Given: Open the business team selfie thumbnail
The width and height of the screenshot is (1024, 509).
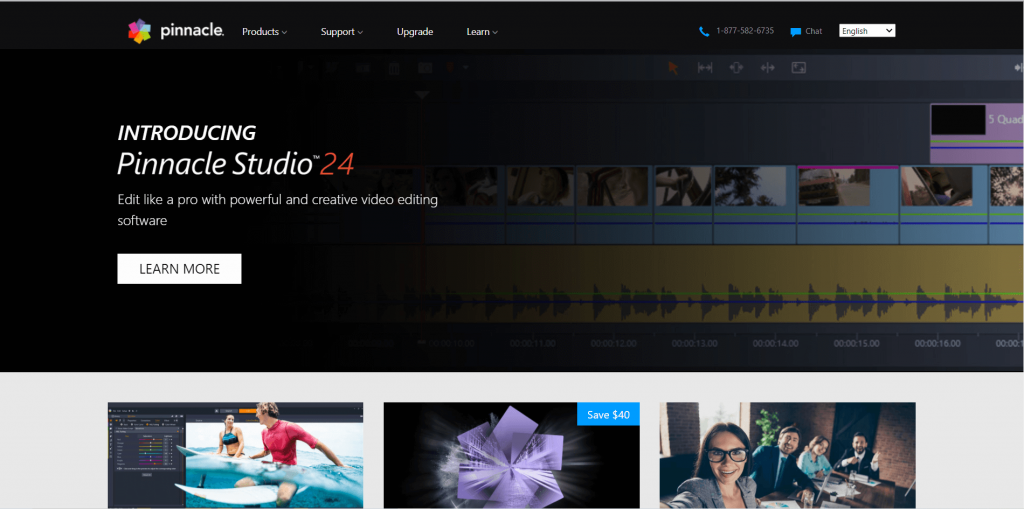Looking at the screenshot, I should pos(788,455).
